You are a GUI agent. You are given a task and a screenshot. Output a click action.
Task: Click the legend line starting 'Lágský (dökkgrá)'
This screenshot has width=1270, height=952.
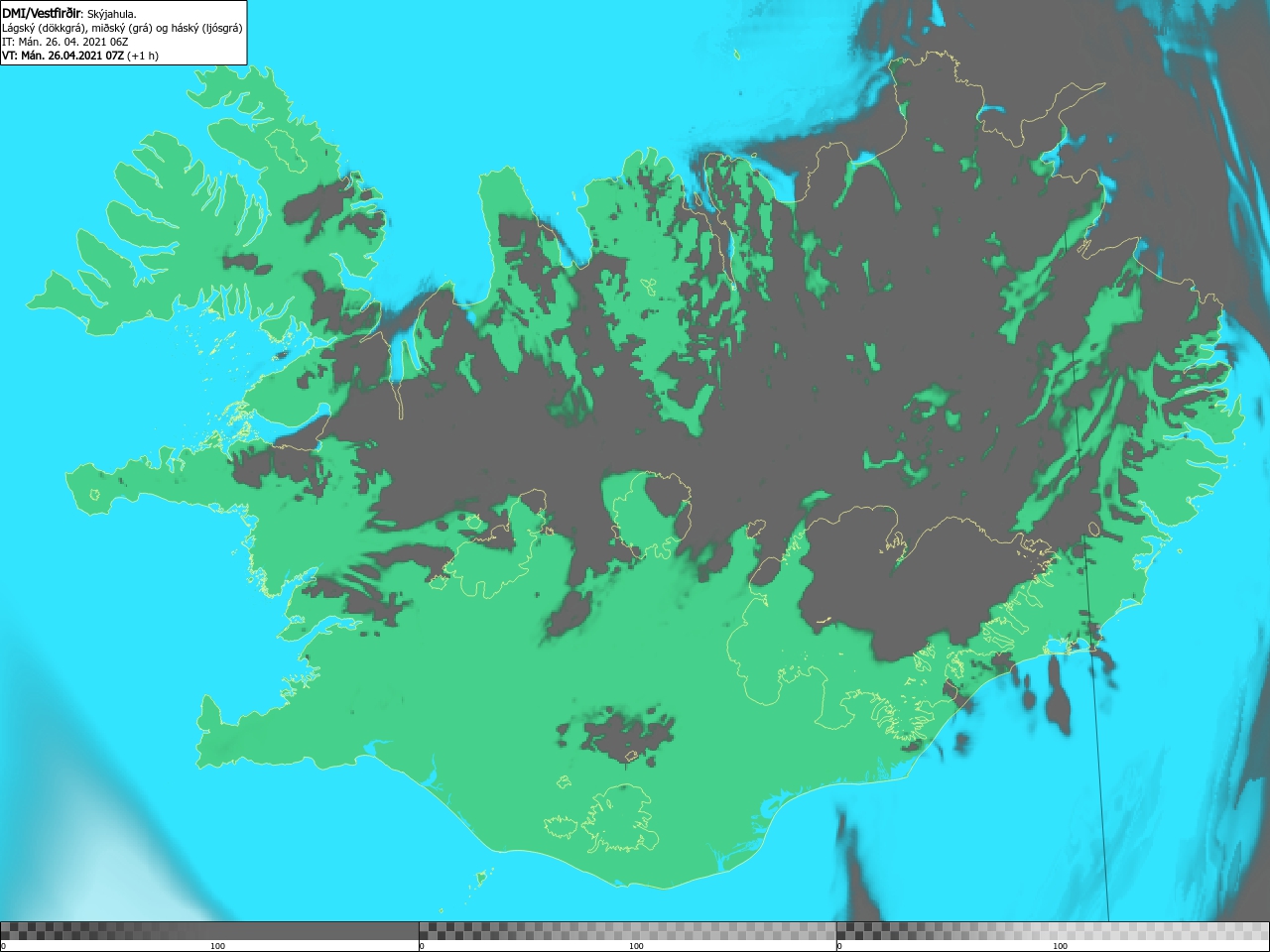pos(122,28)
